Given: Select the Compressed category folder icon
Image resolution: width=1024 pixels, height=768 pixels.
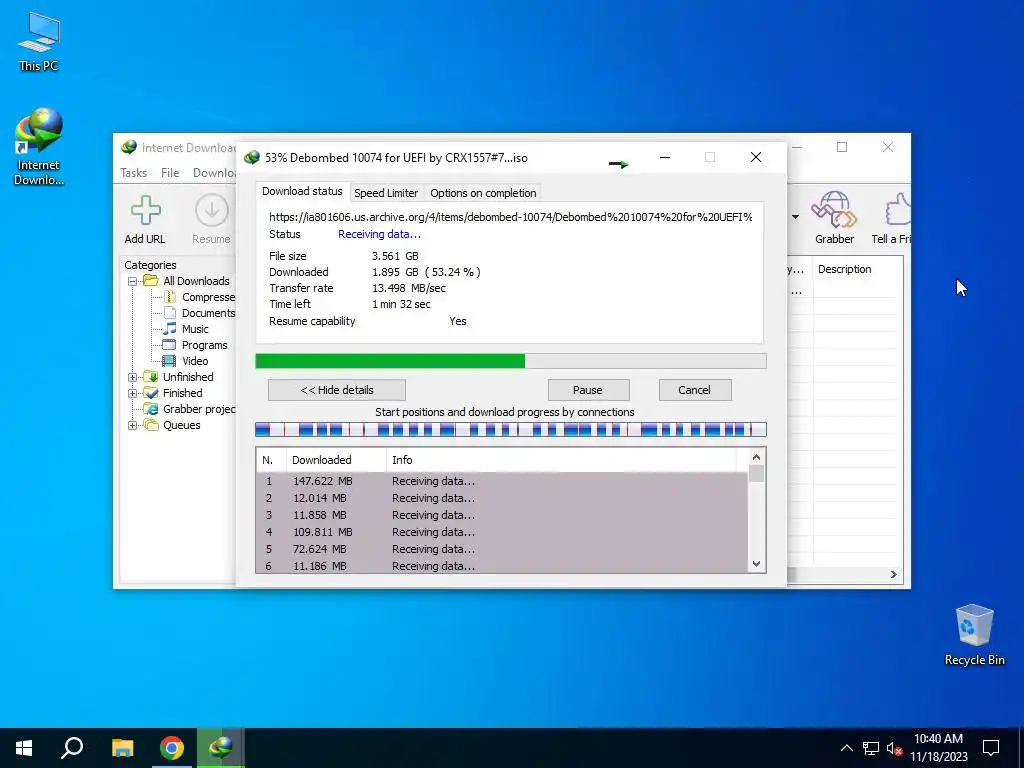Looking at the screenshot, I should coord(169,296).
